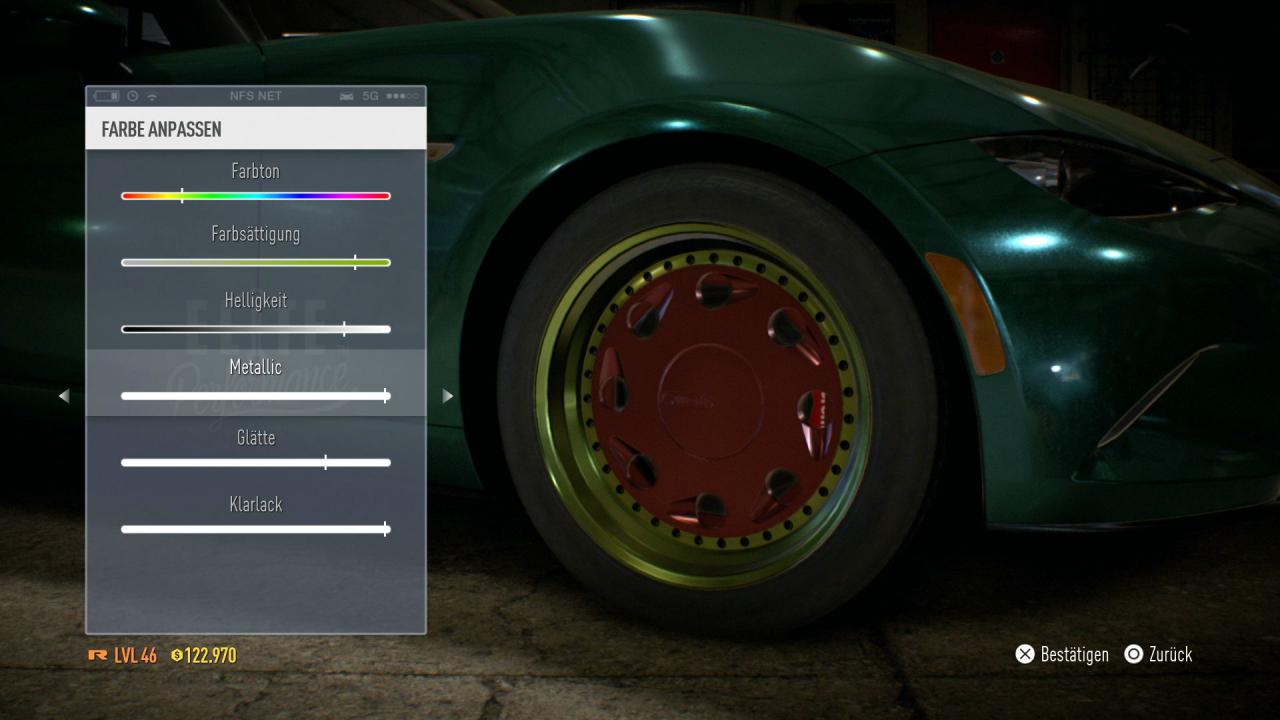Select the Helligkeit option label
Image resolution: width=1280 pixels, height=720 pixels.
(x=256, y=301)
